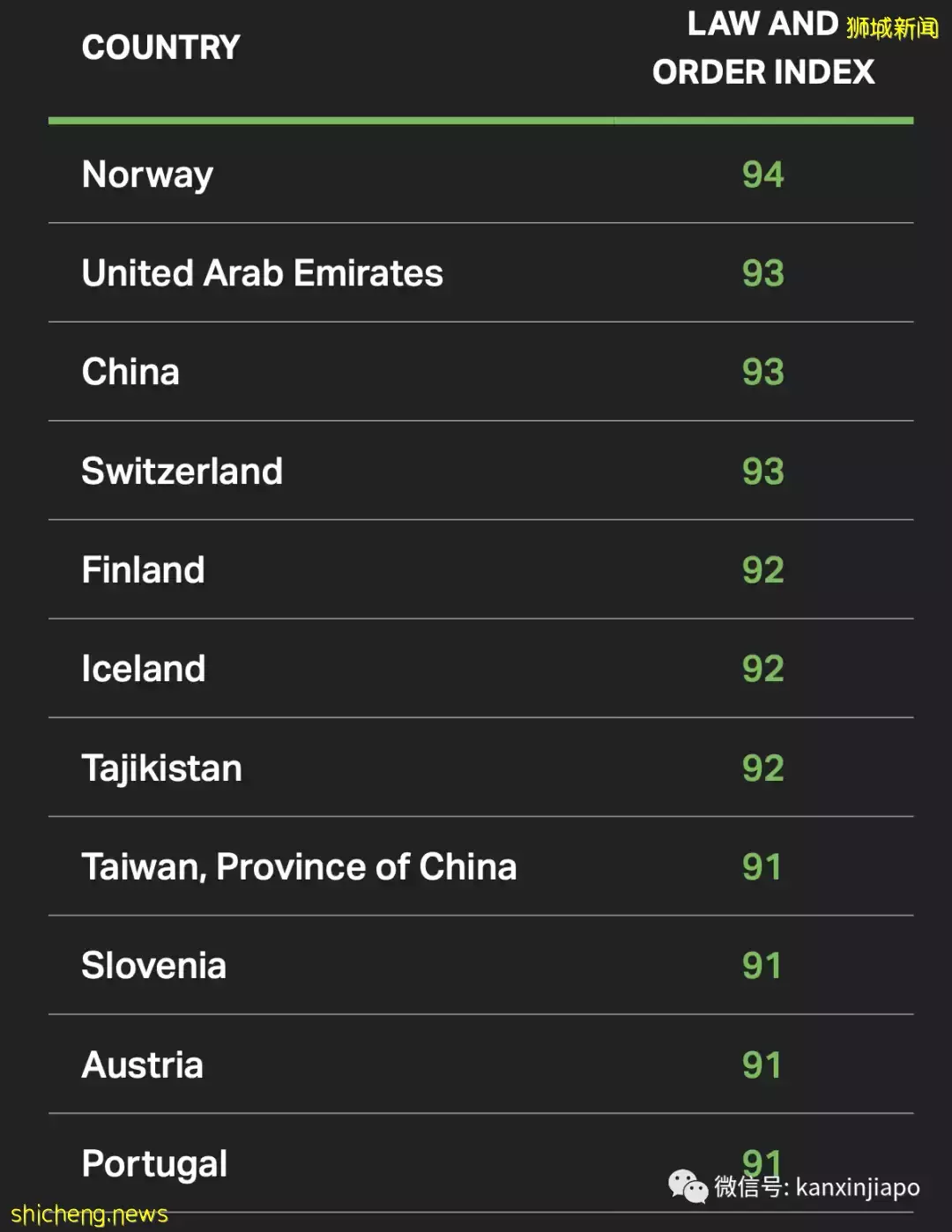Image resolution: width=952 pixels, height=1232 pixels.
Task: Click Tajikistan's score of 92
Action: click(x=762, y=768)
